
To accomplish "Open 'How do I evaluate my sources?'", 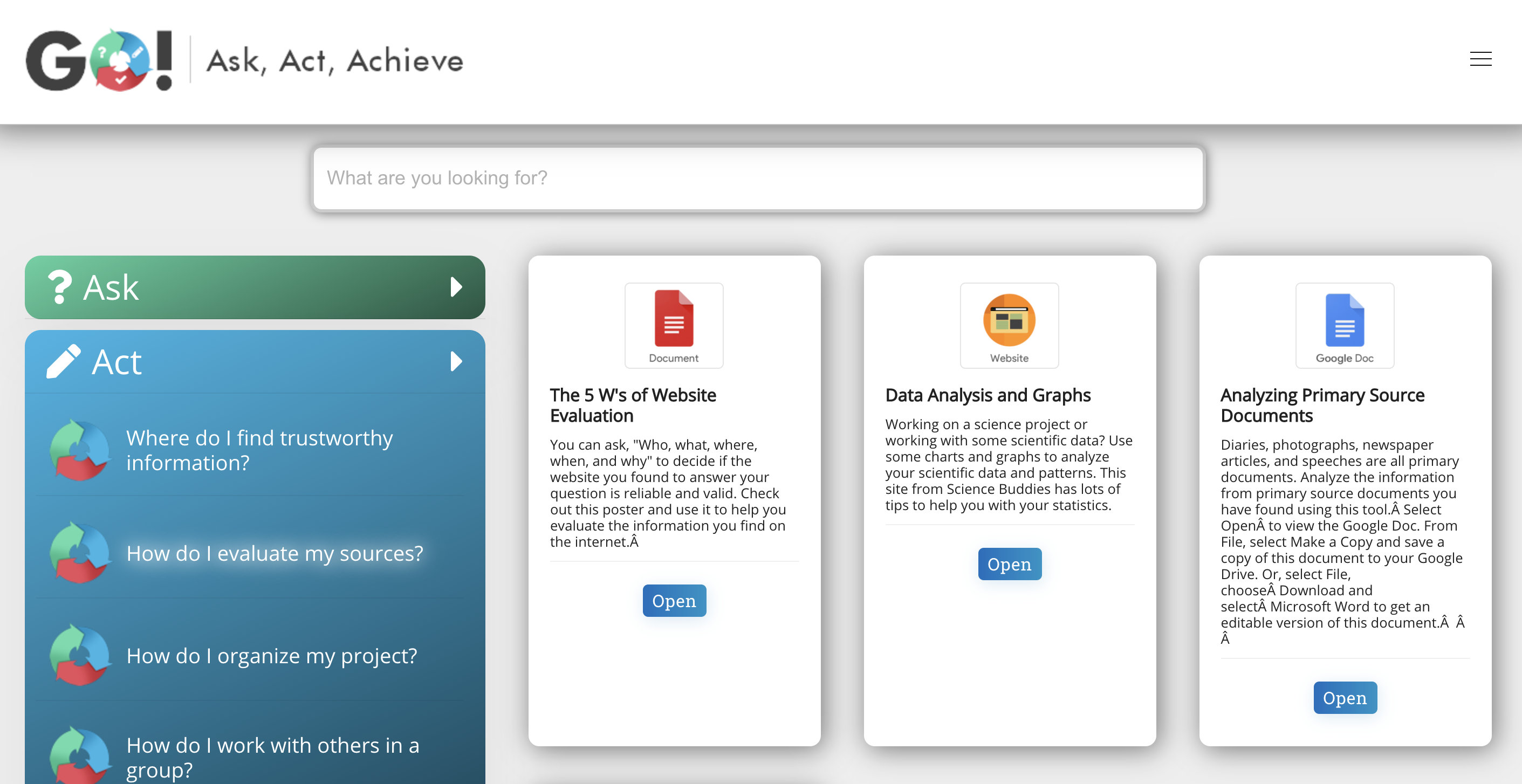I will coord(275,553).
